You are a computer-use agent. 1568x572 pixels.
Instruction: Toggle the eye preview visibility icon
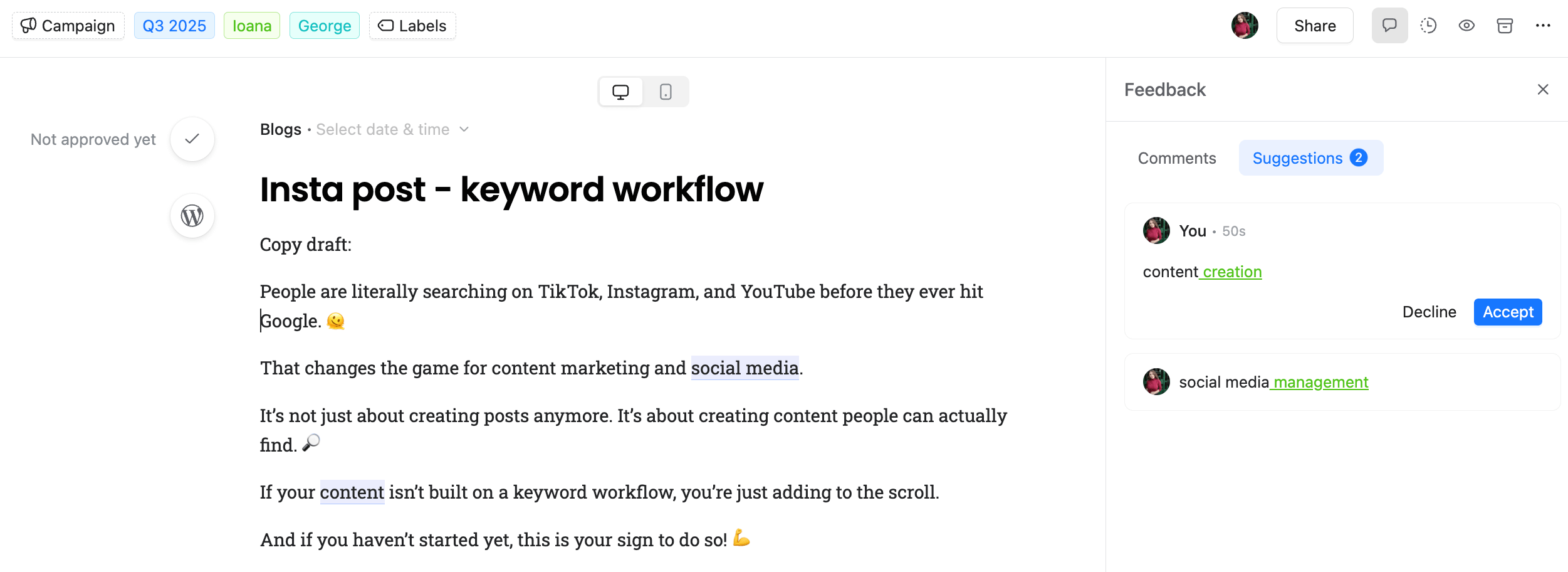pyautogui.click(x=1466, y=26)
